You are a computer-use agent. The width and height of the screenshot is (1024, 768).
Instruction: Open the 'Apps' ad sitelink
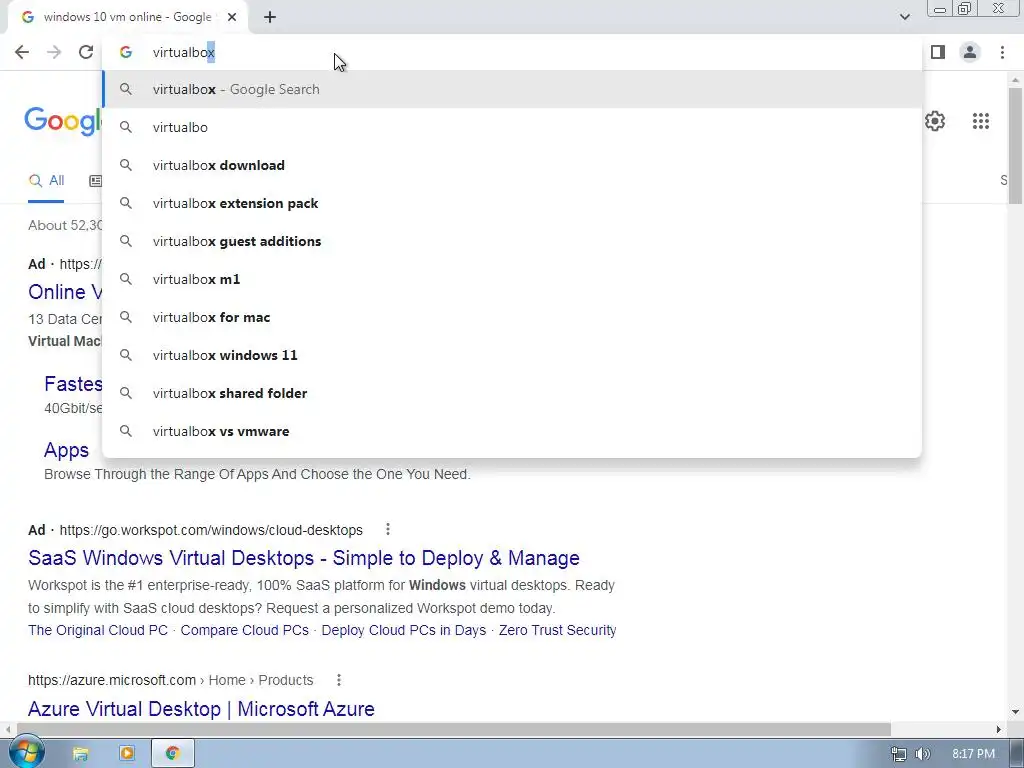tap(66, 450)
